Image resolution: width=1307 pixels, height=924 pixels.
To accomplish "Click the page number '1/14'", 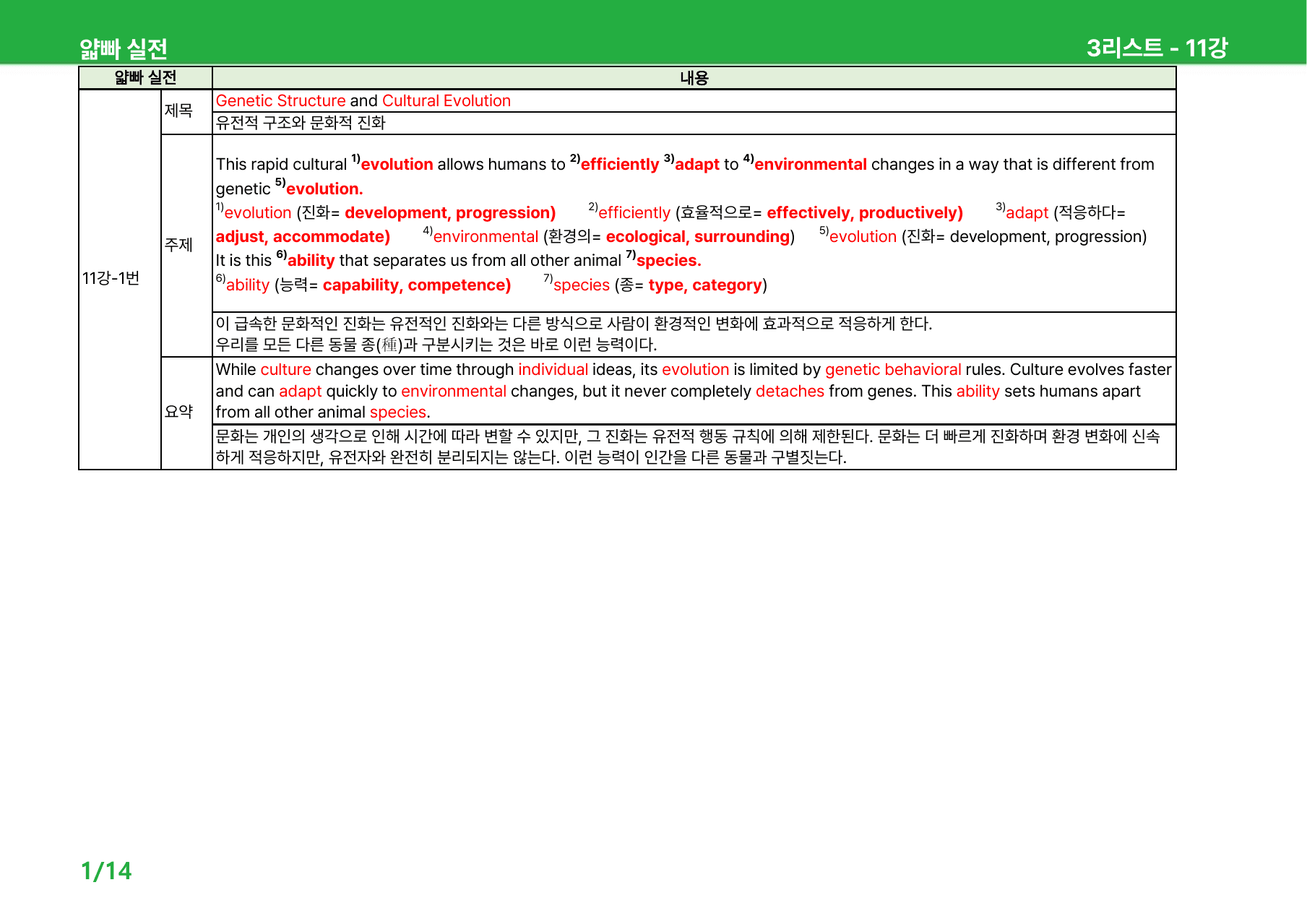I will (106, 871).
